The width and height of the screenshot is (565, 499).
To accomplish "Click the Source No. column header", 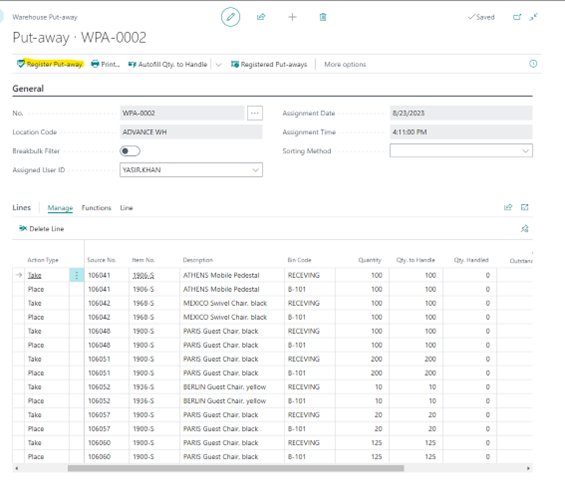I will [101, 260].
